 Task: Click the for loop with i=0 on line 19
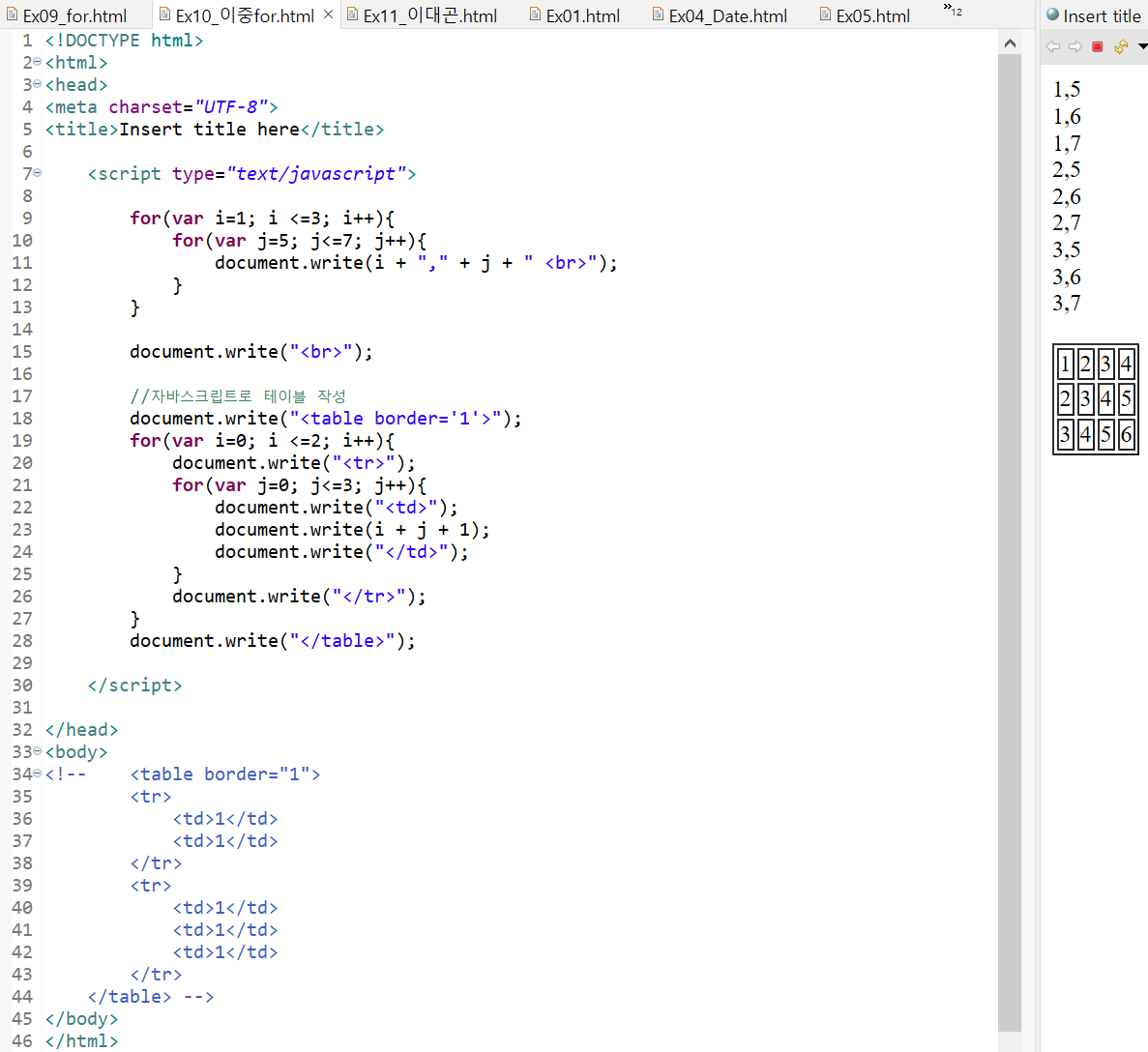[262, 441]
